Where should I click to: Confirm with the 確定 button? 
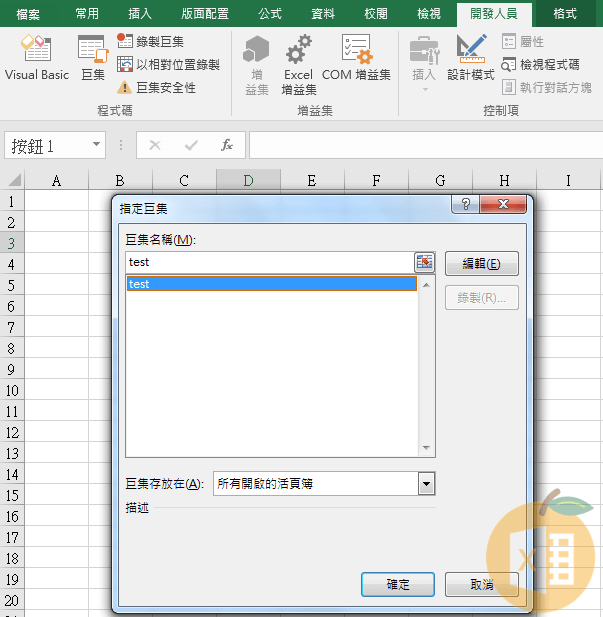click(x=397, y=584)
